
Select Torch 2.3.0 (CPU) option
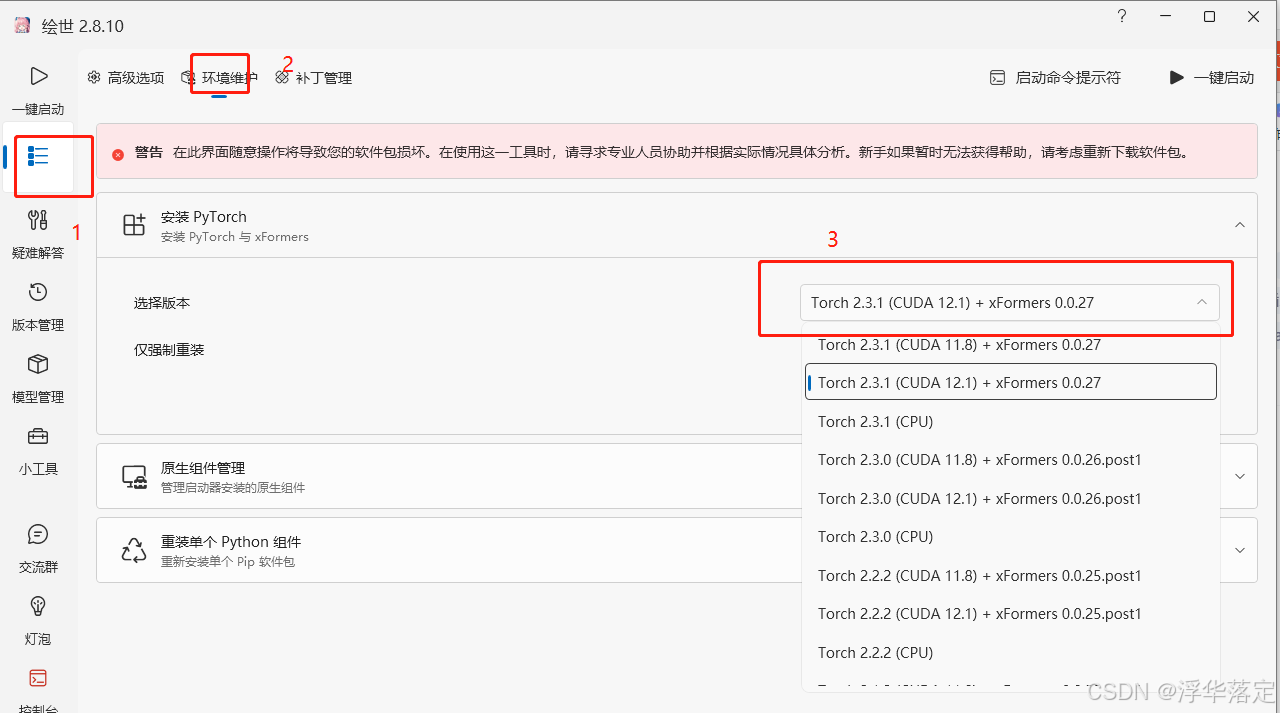coord(1011,537)
